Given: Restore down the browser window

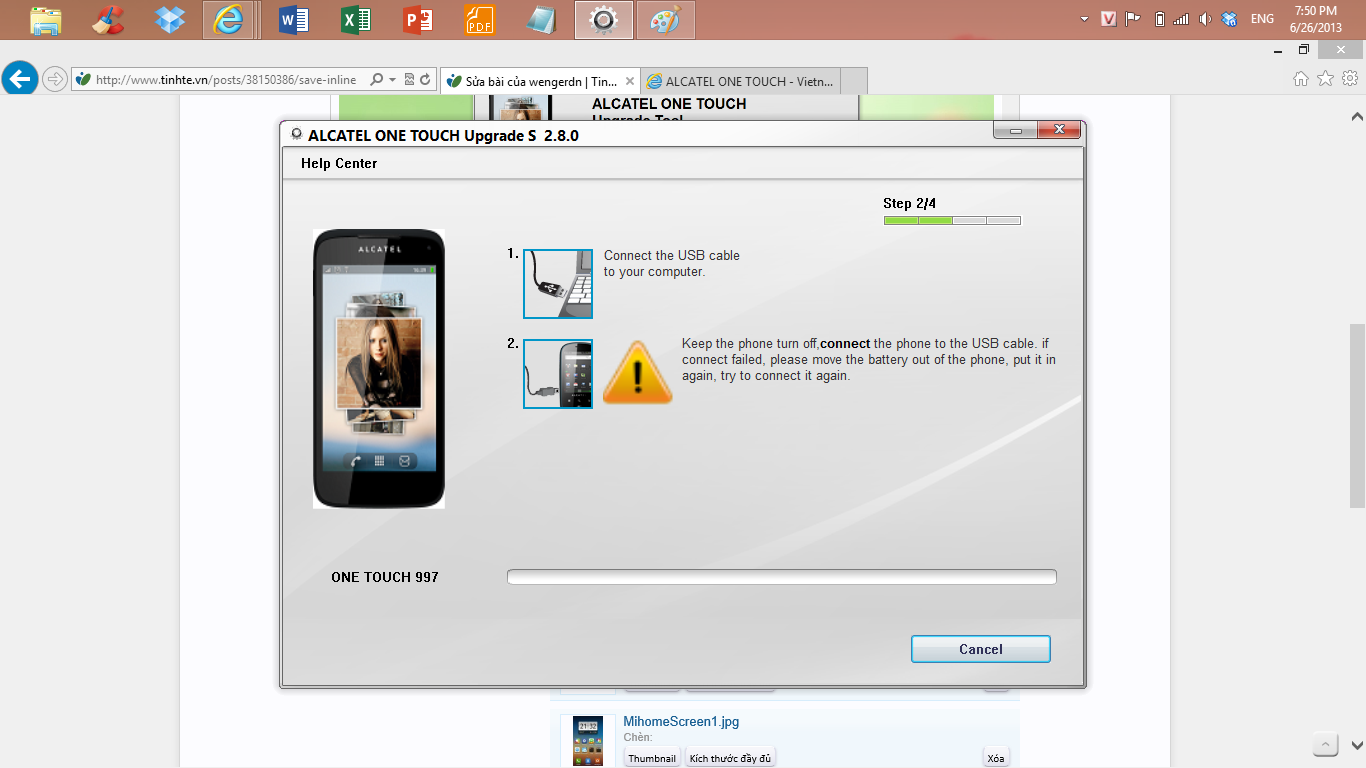Looking at the screenshot, I should tap(1303, 49).
